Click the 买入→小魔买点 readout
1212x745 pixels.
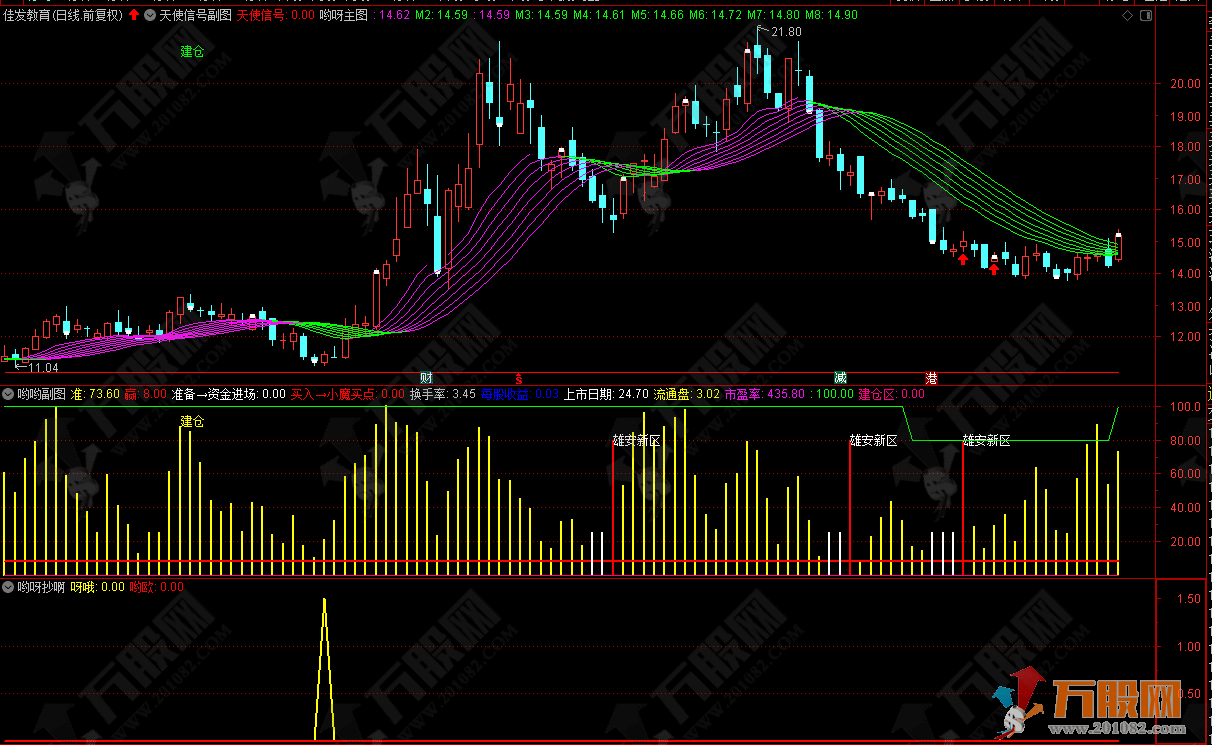click(348, 394)
